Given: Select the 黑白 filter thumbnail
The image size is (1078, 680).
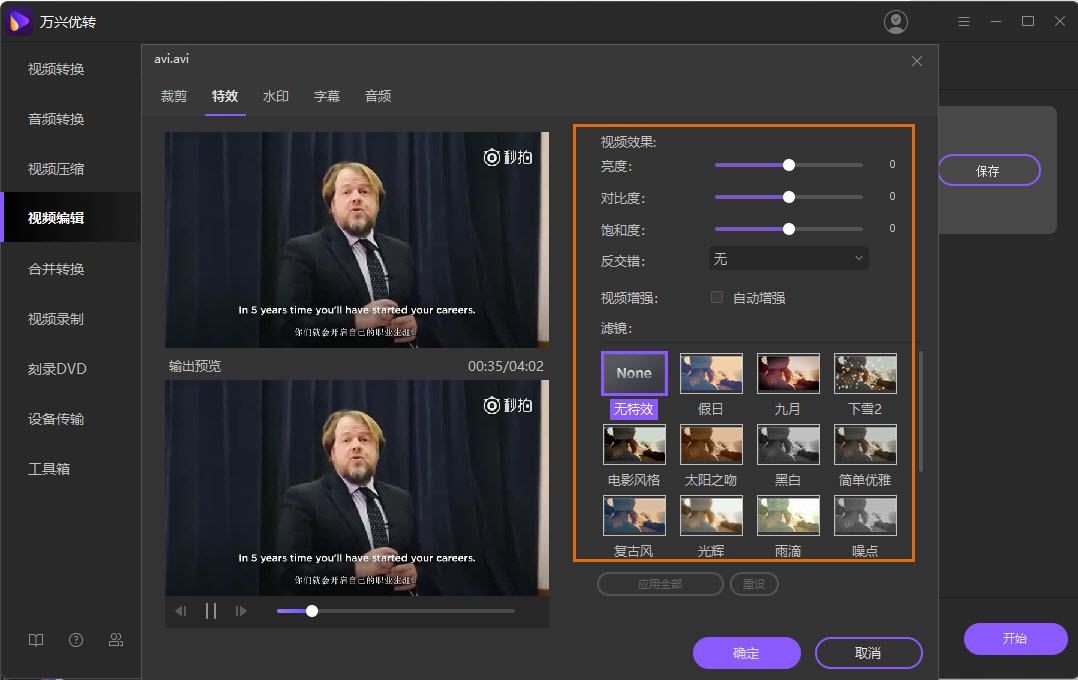Looking at the screenshot, I should click(x=788, y=445).
